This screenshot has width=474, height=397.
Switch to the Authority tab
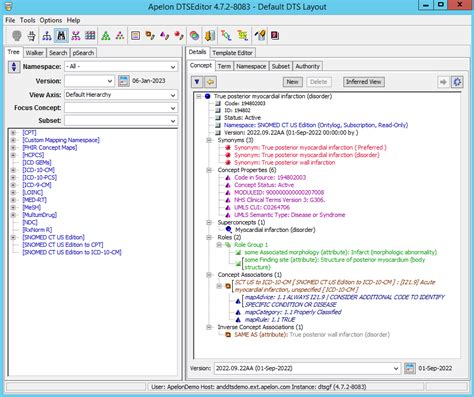coord(307,66)
